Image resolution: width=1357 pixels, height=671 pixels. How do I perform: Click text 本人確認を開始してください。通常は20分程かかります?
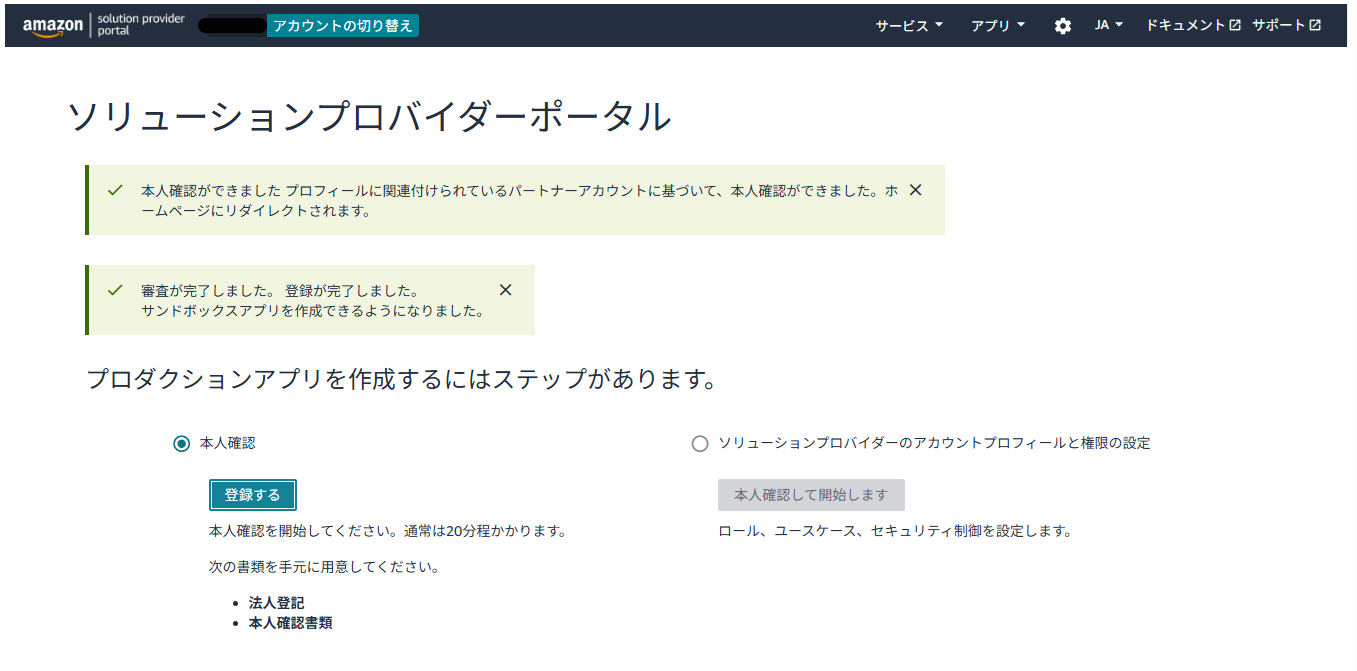387,531
